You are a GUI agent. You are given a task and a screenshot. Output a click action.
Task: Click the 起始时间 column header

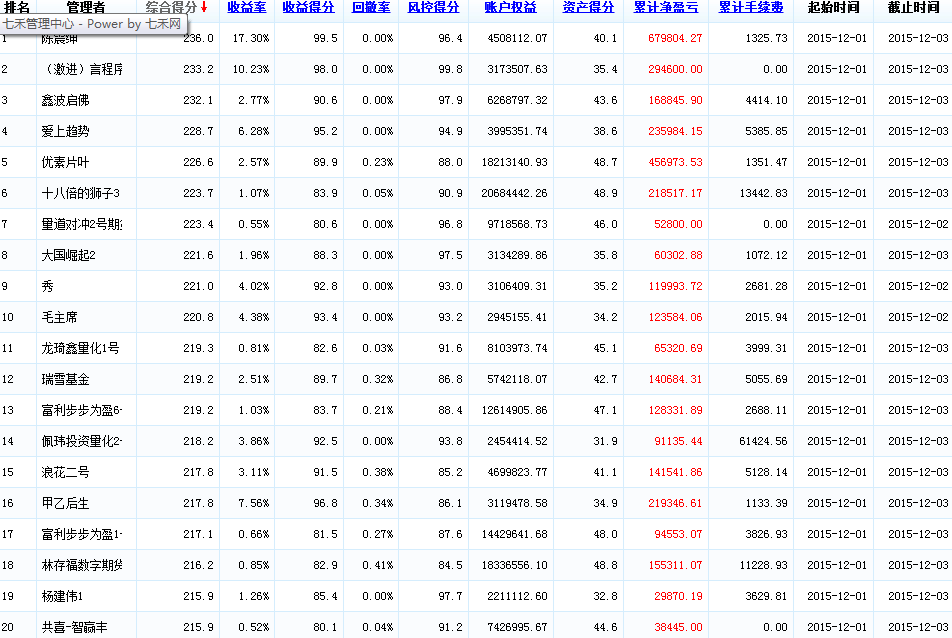click(x=834, y=7)
